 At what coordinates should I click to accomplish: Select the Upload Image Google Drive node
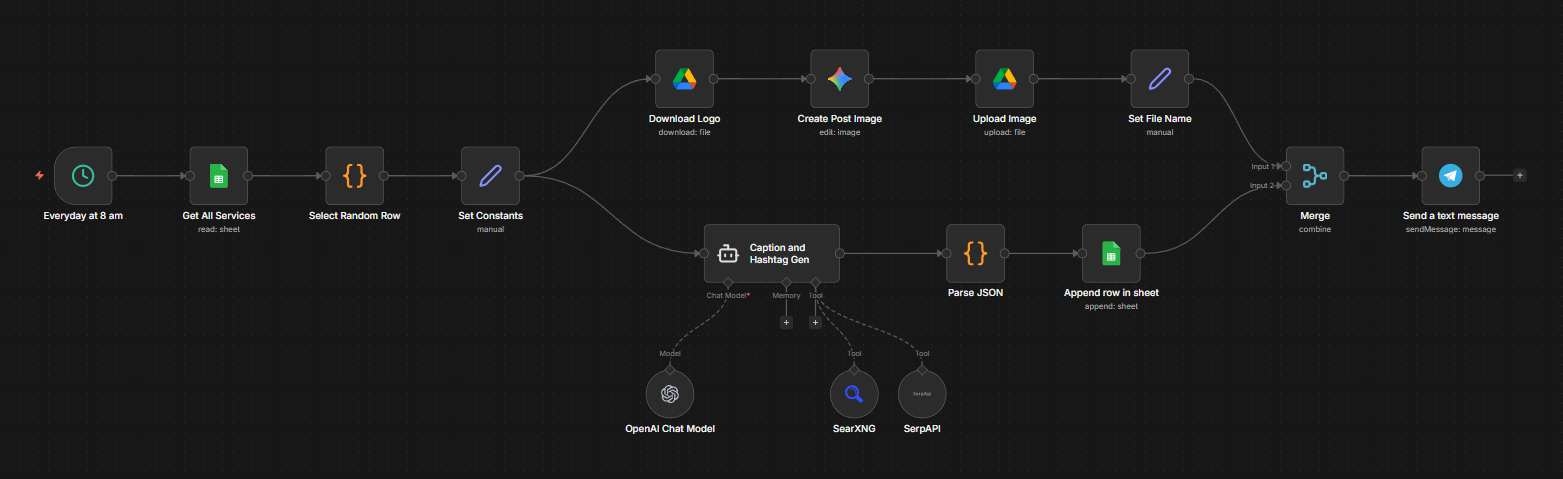(1004, 79)
